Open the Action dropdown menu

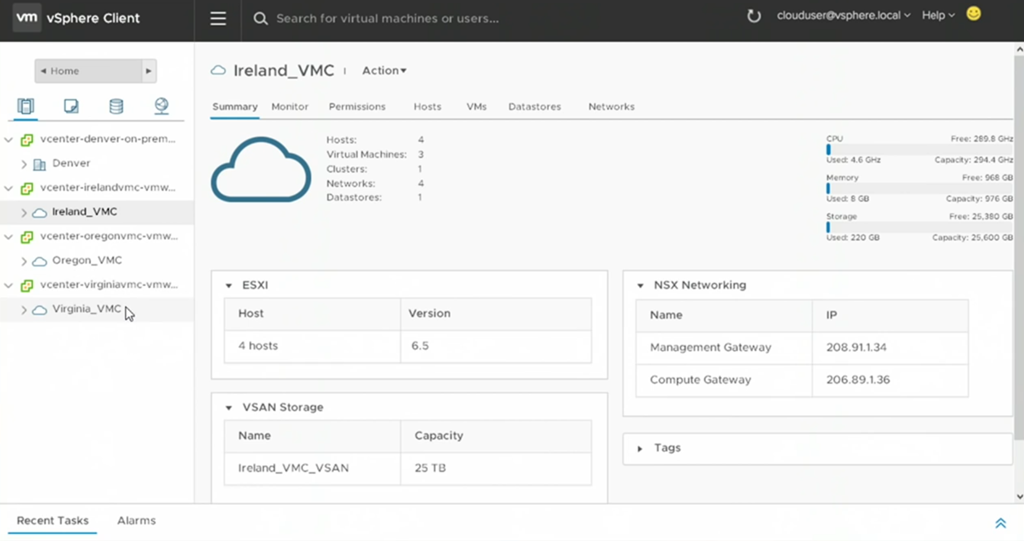tap(384, 71)
